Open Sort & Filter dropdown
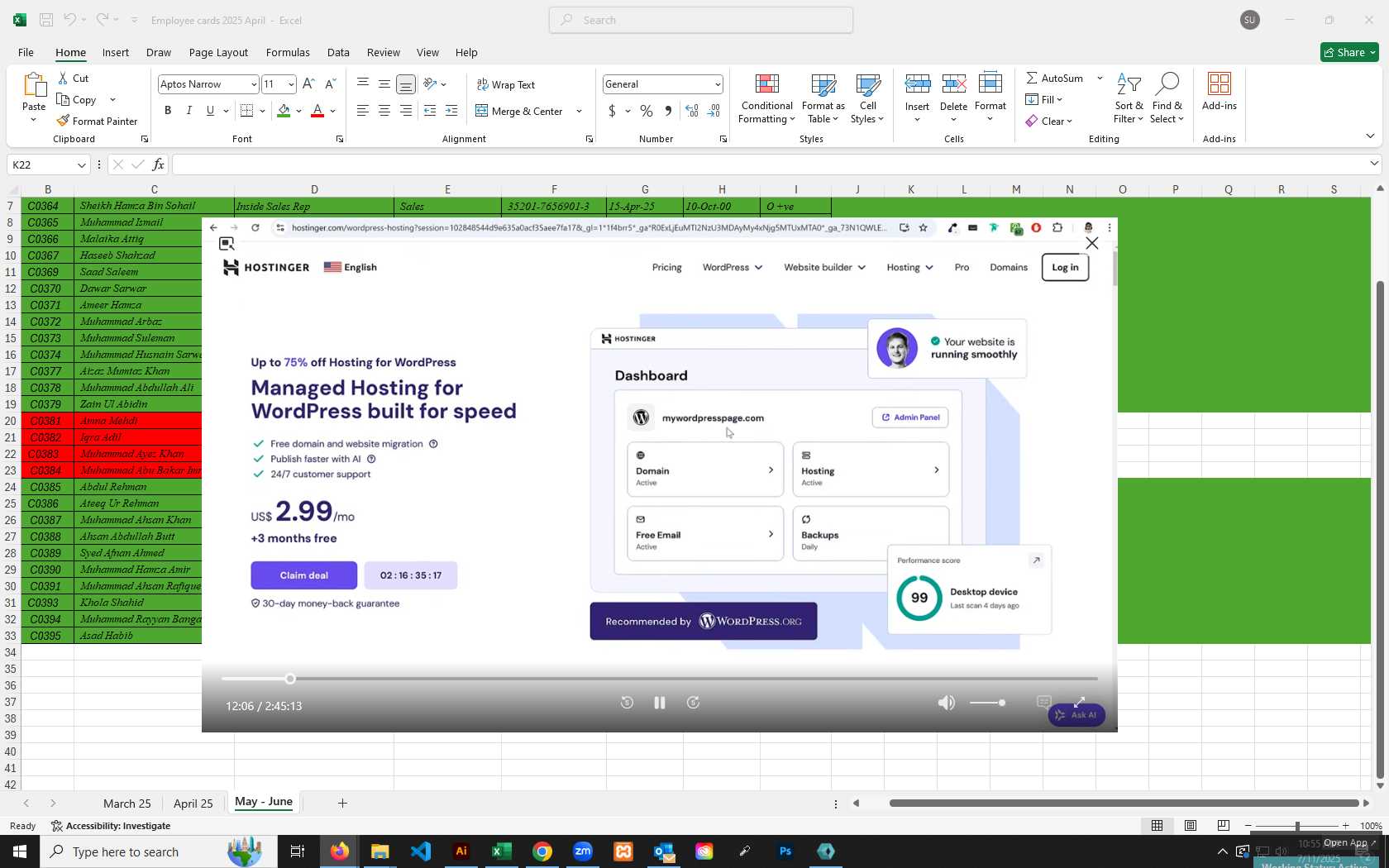Viewport: 1389px width, 868px height. pos(1129,98)
